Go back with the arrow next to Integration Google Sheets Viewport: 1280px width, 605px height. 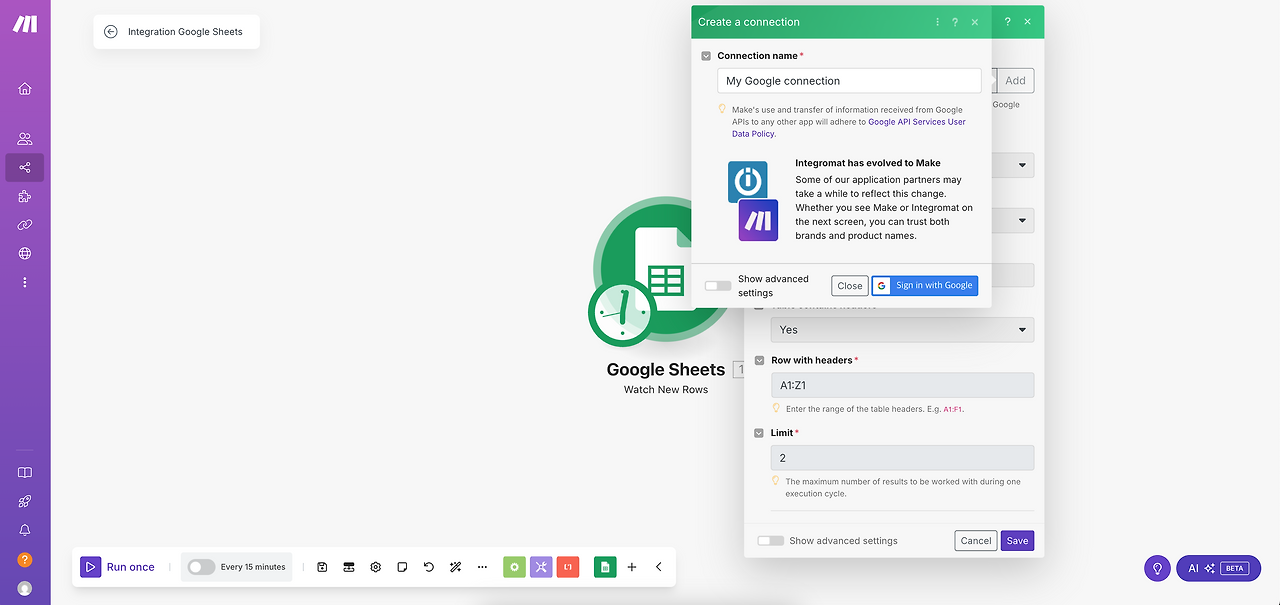click(x=111, y=32)
